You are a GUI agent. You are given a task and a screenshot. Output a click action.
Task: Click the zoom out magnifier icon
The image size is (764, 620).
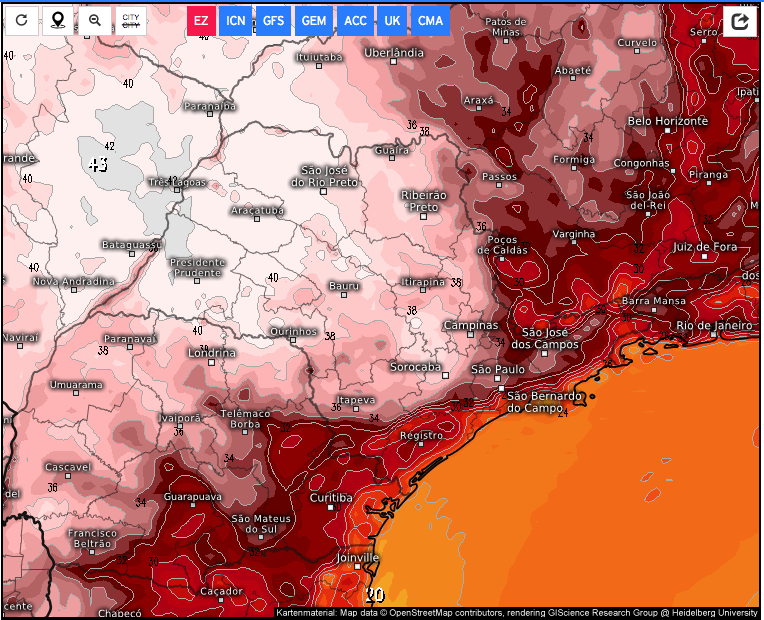click(94, 21)
